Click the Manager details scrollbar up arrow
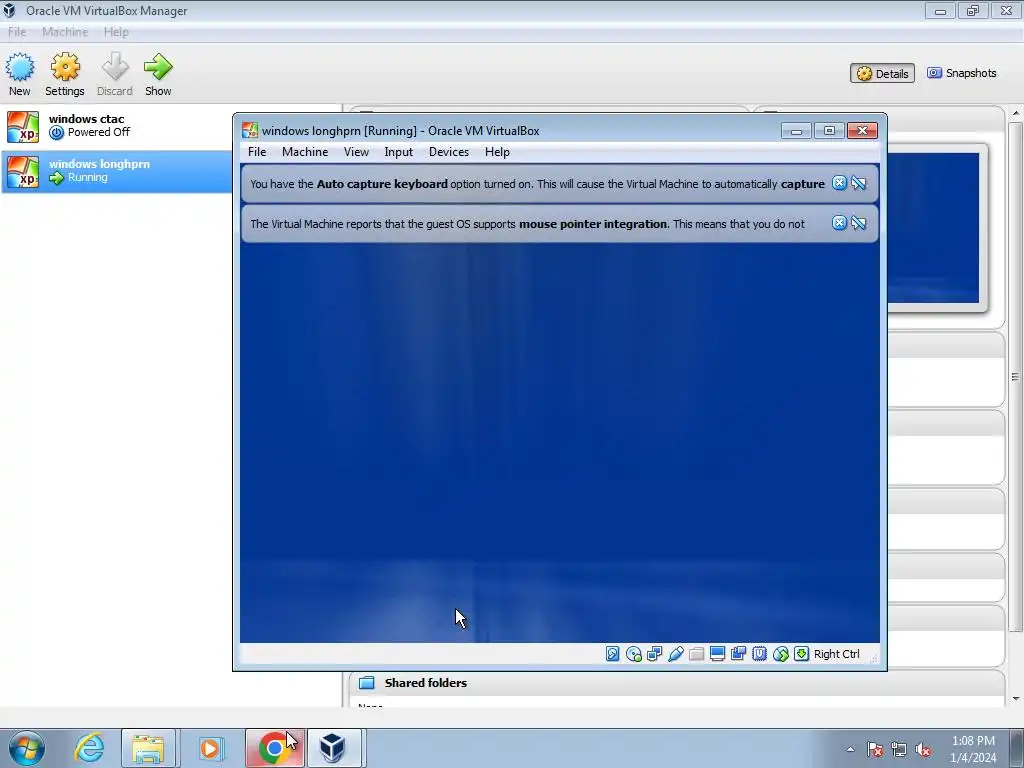This screenshot has width=1024, height=768. (x=1016, y=114)
